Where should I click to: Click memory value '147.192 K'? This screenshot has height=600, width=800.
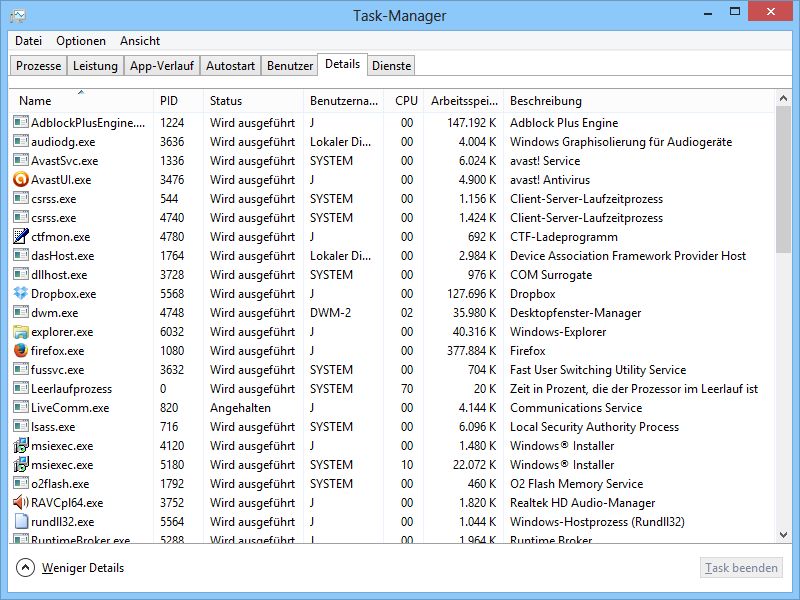click(471, 123)
